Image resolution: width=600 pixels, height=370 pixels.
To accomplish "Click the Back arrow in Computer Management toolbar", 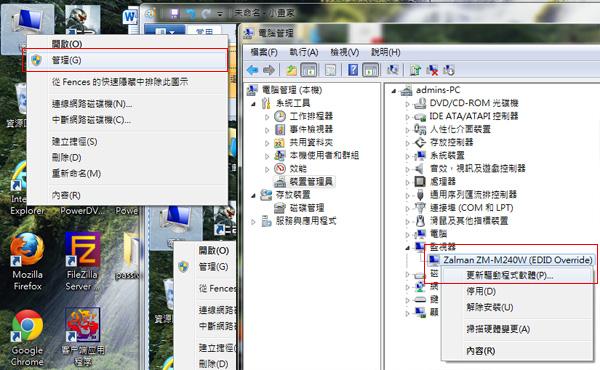I will pyautogui.click(x=253, y=70).
